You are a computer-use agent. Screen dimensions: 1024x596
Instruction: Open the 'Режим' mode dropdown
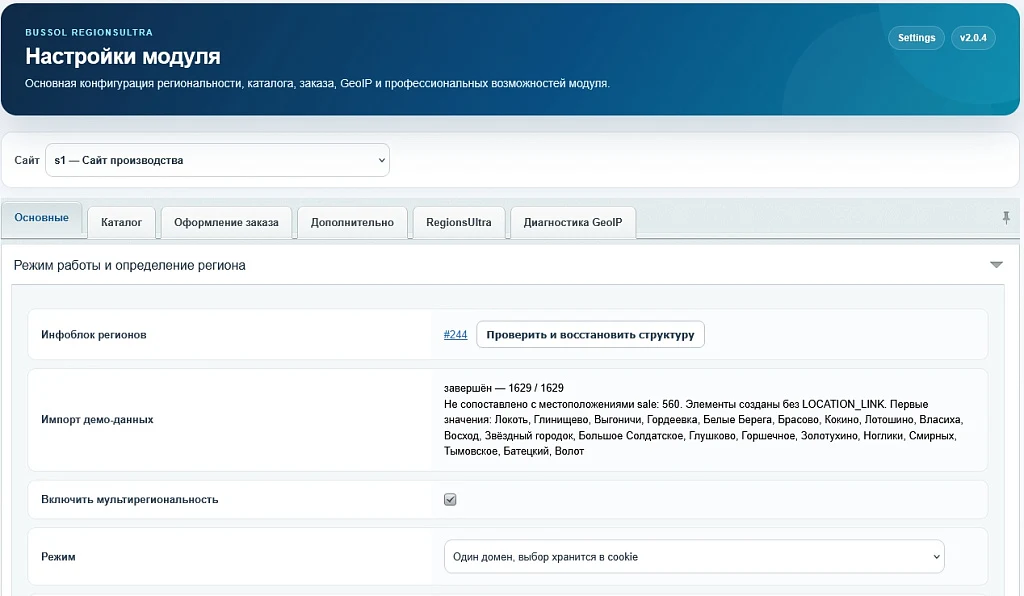[694, 557]
